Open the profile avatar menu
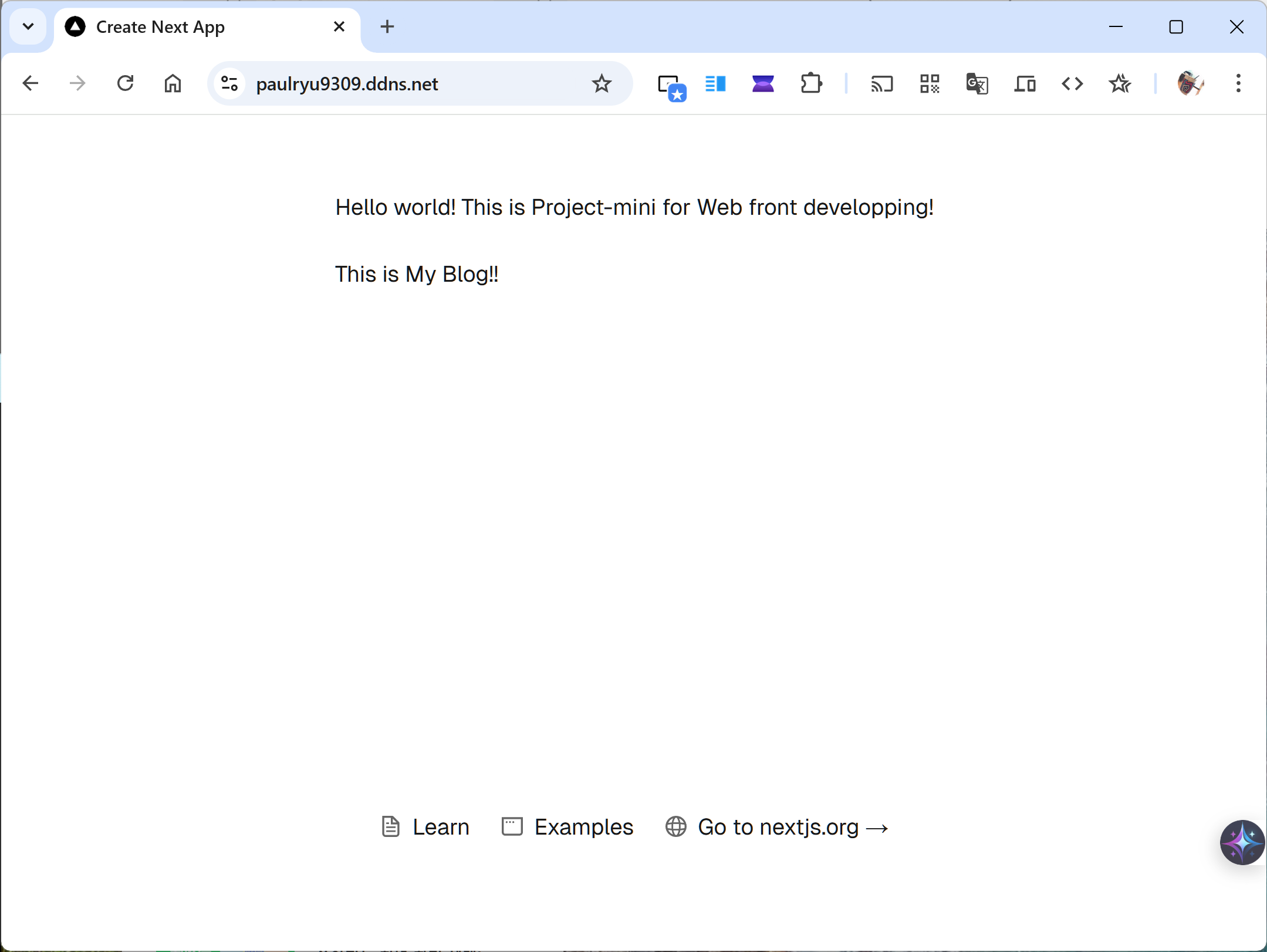The image size is (1267, 952). (1190, 84)
